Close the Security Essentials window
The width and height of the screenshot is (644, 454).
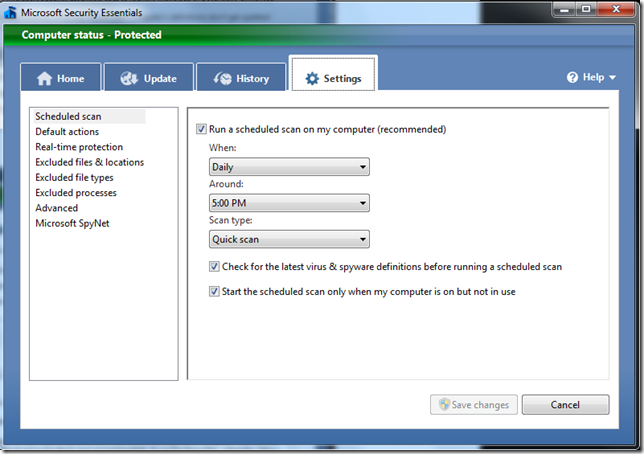tap(616, 9)
